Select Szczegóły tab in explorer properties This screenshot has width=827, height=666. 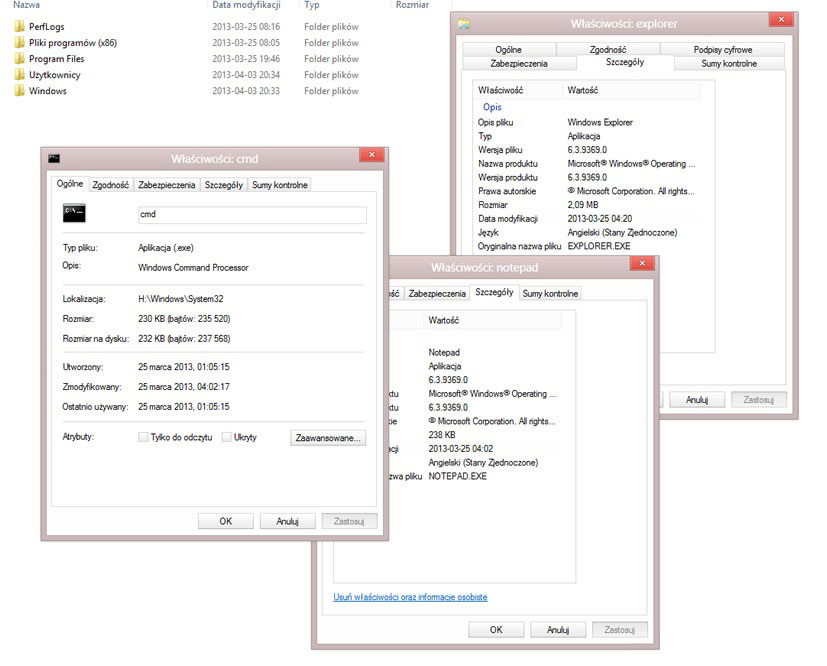coord(625,62)
